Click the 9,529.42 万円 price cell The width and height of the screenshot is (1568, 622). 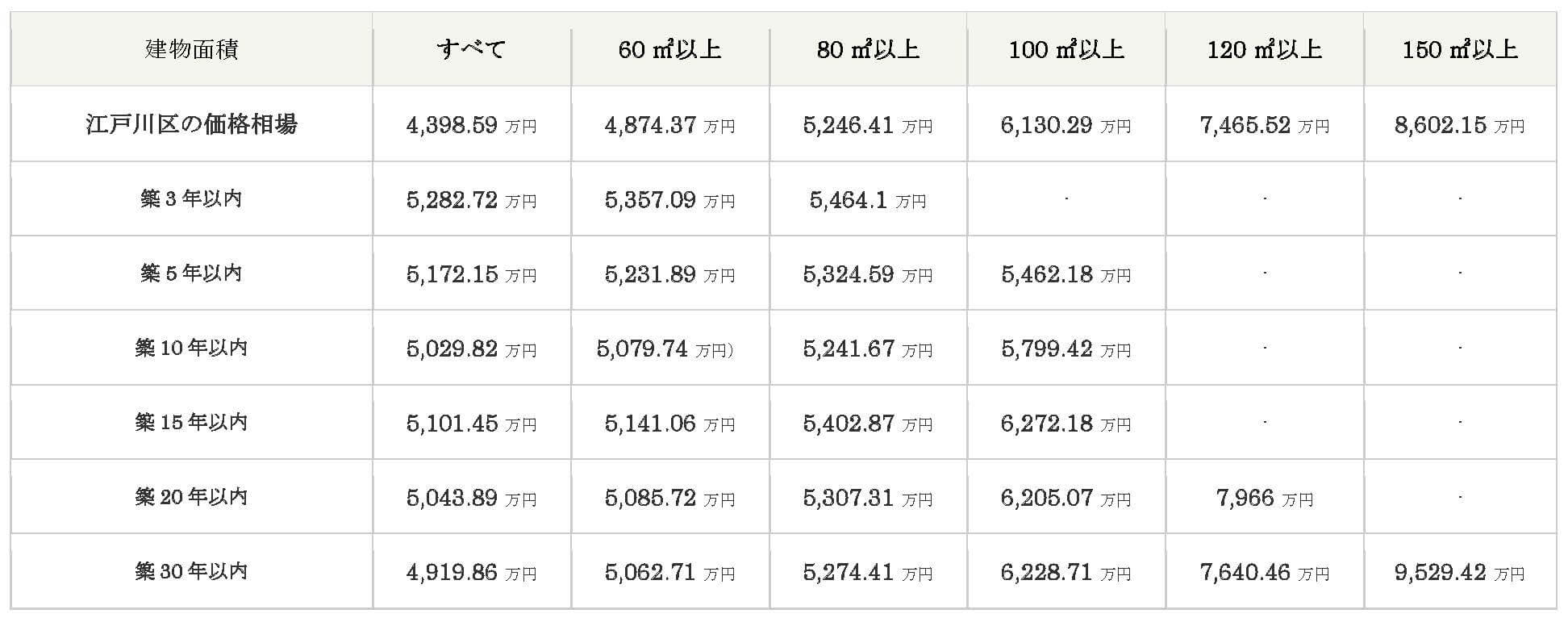1461,572
